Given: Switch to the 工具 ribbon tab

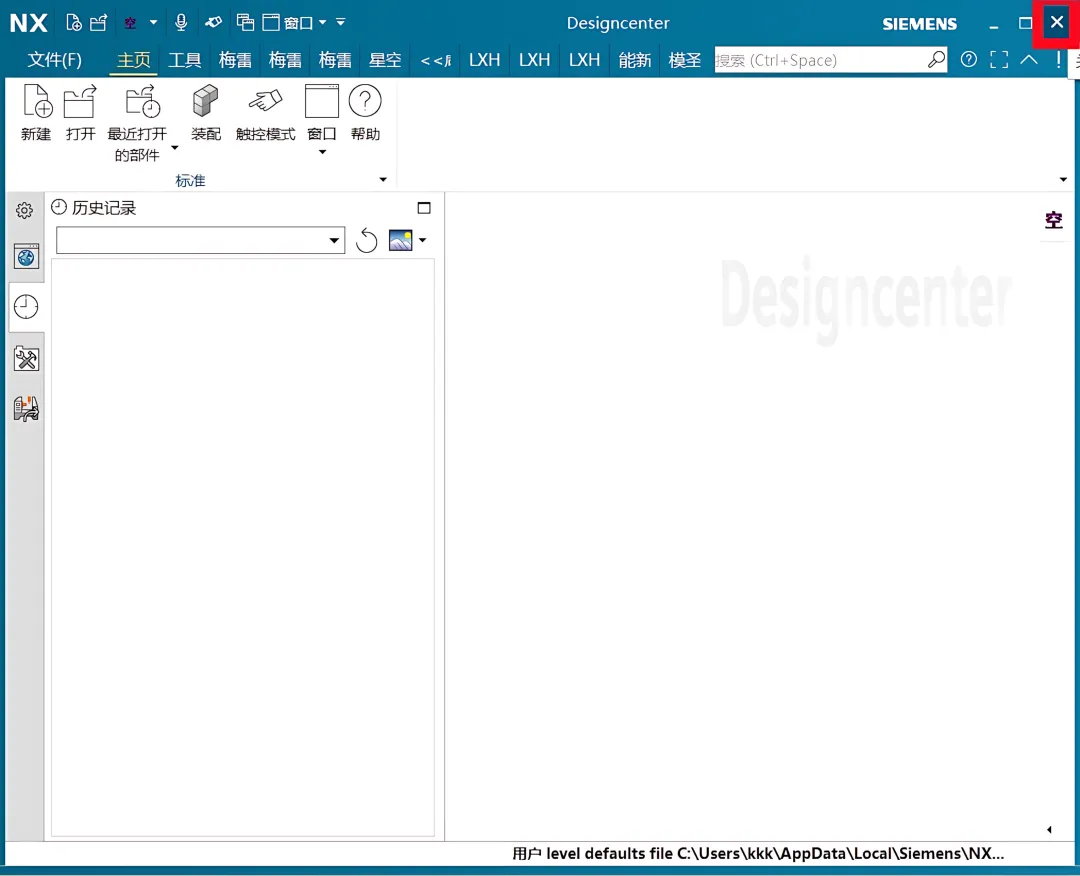Looking at the screenshot, I should pos(185,60).
